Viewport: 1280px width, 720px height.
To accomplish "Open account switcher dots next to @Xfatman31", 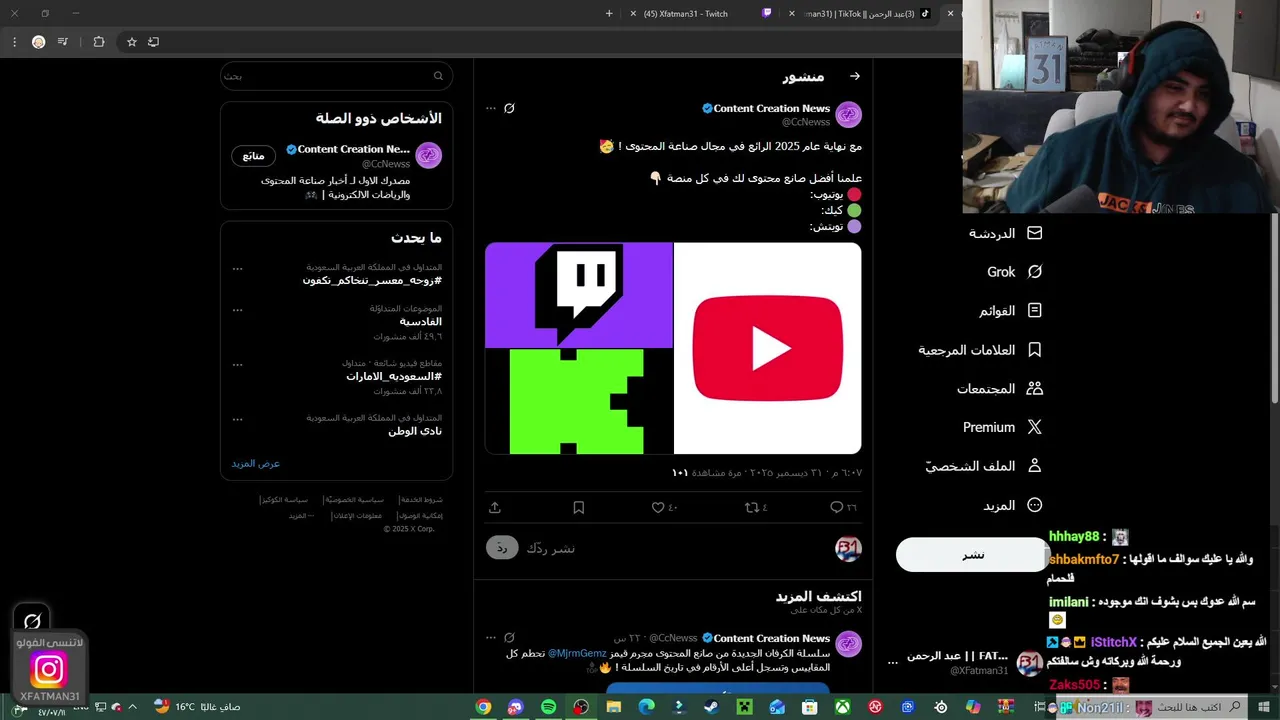I will (x=893, y=663).
